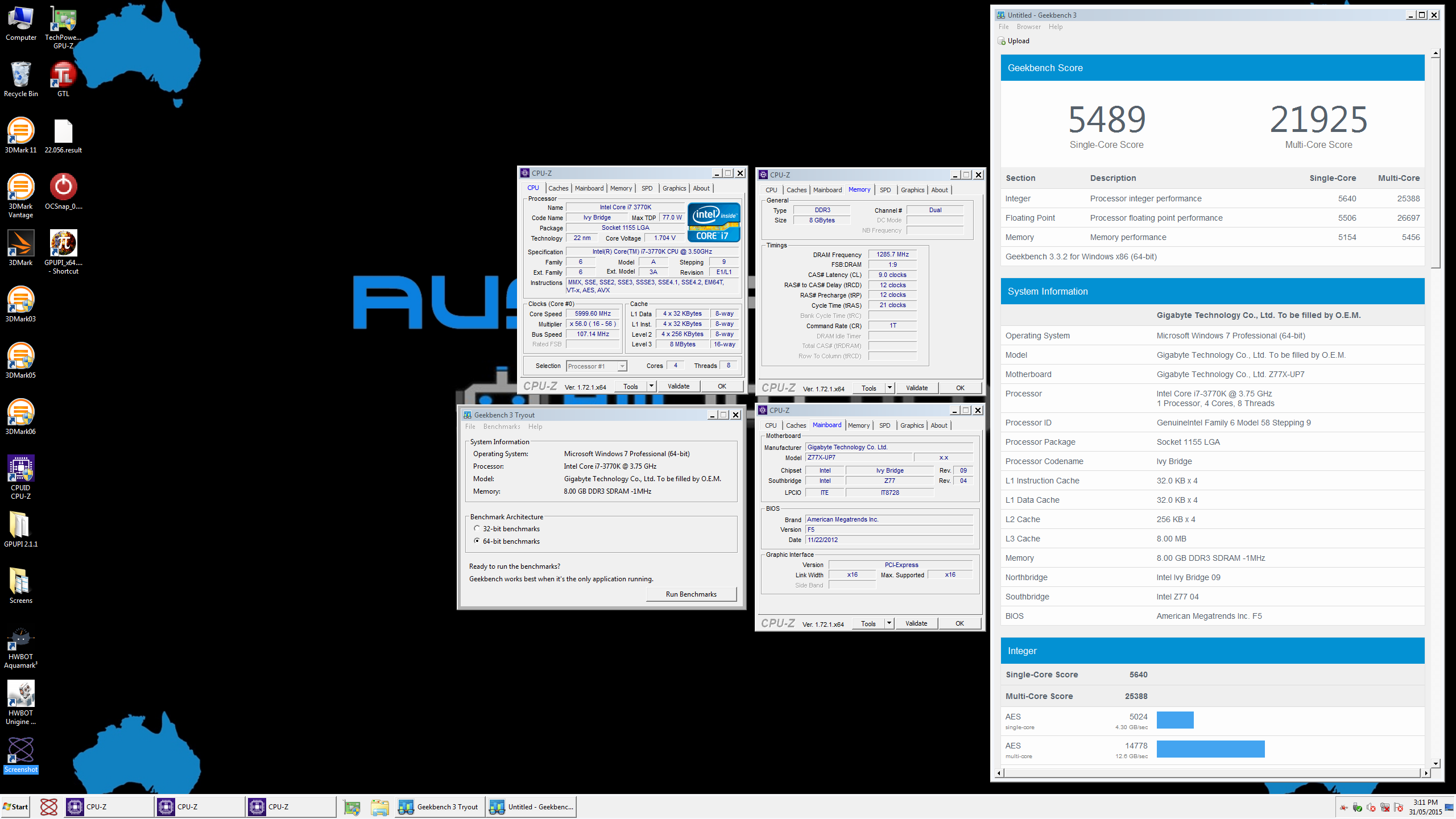The height and width of the screenshot is (819, 1456).
Task: Select 64-bit benchmarks radio option
Action: tap(477, 541)
